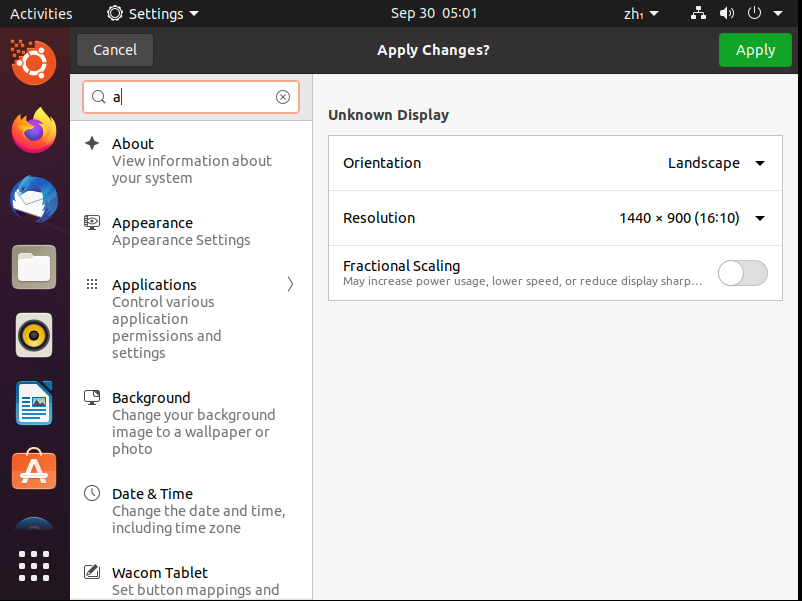Click the Date & Time clock icon
This screenshot has height=601, width=802.
tap(92, 493)
